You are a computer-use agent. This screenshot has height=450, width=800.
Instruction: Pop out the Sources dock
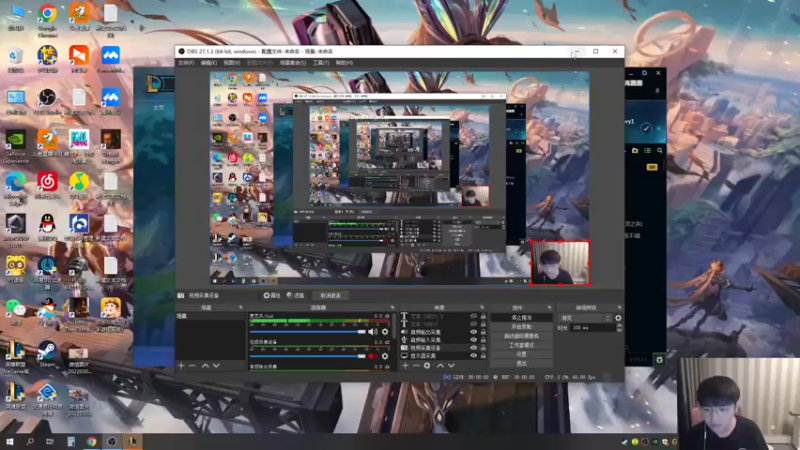click(x=482, y=308)
